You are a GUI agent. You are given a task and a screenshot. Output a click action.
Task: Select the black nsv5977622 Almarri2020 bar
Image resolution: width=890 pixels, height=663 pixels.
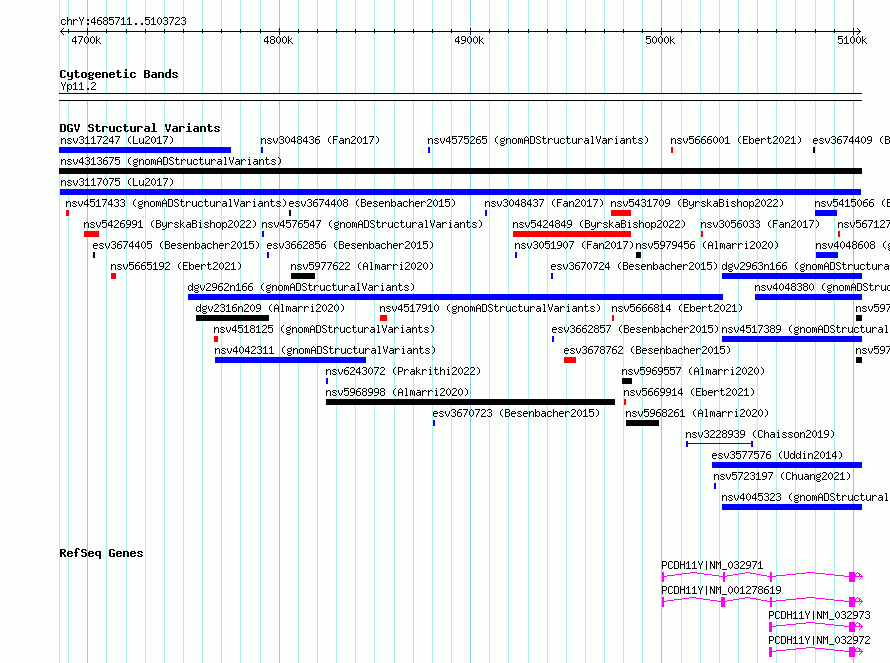tap(303, 276)
